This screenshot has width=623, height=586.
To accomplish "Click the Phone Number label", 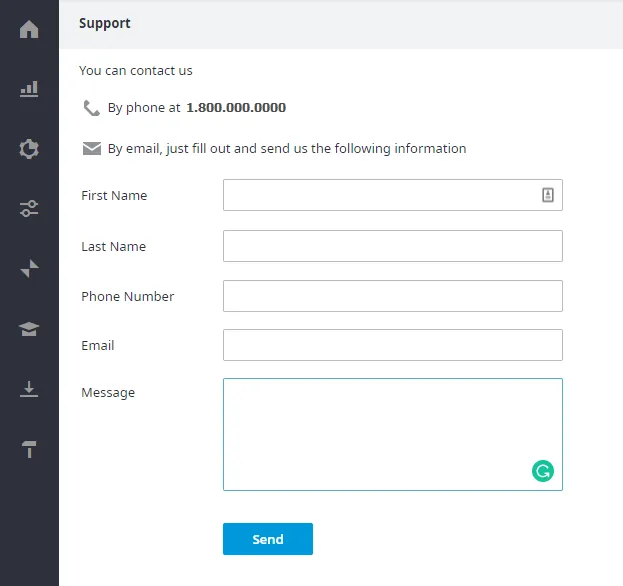I will pos(128,296).
